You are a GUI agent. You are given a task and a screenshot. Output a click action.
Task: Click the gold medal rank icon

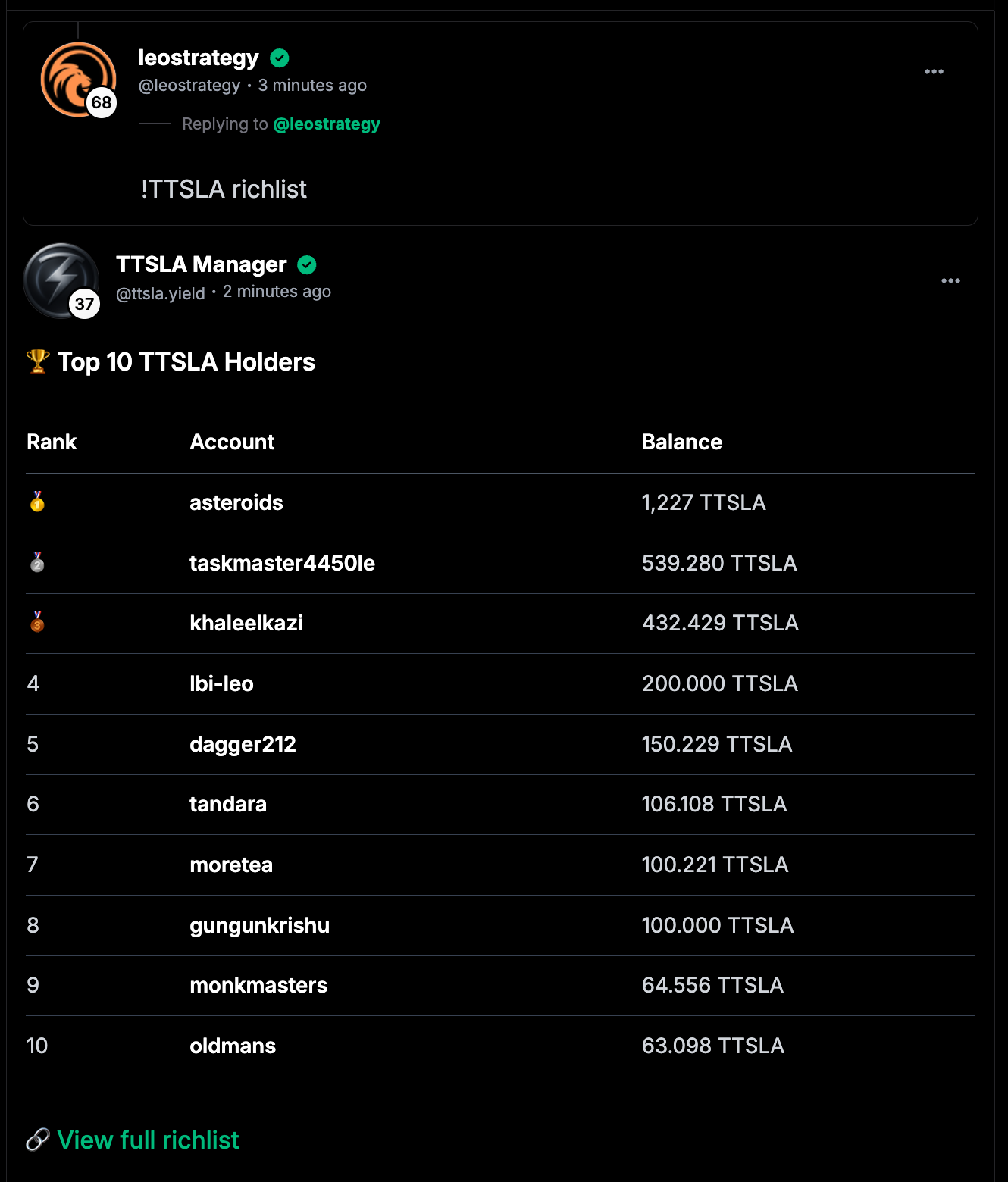tap(37, 502)
